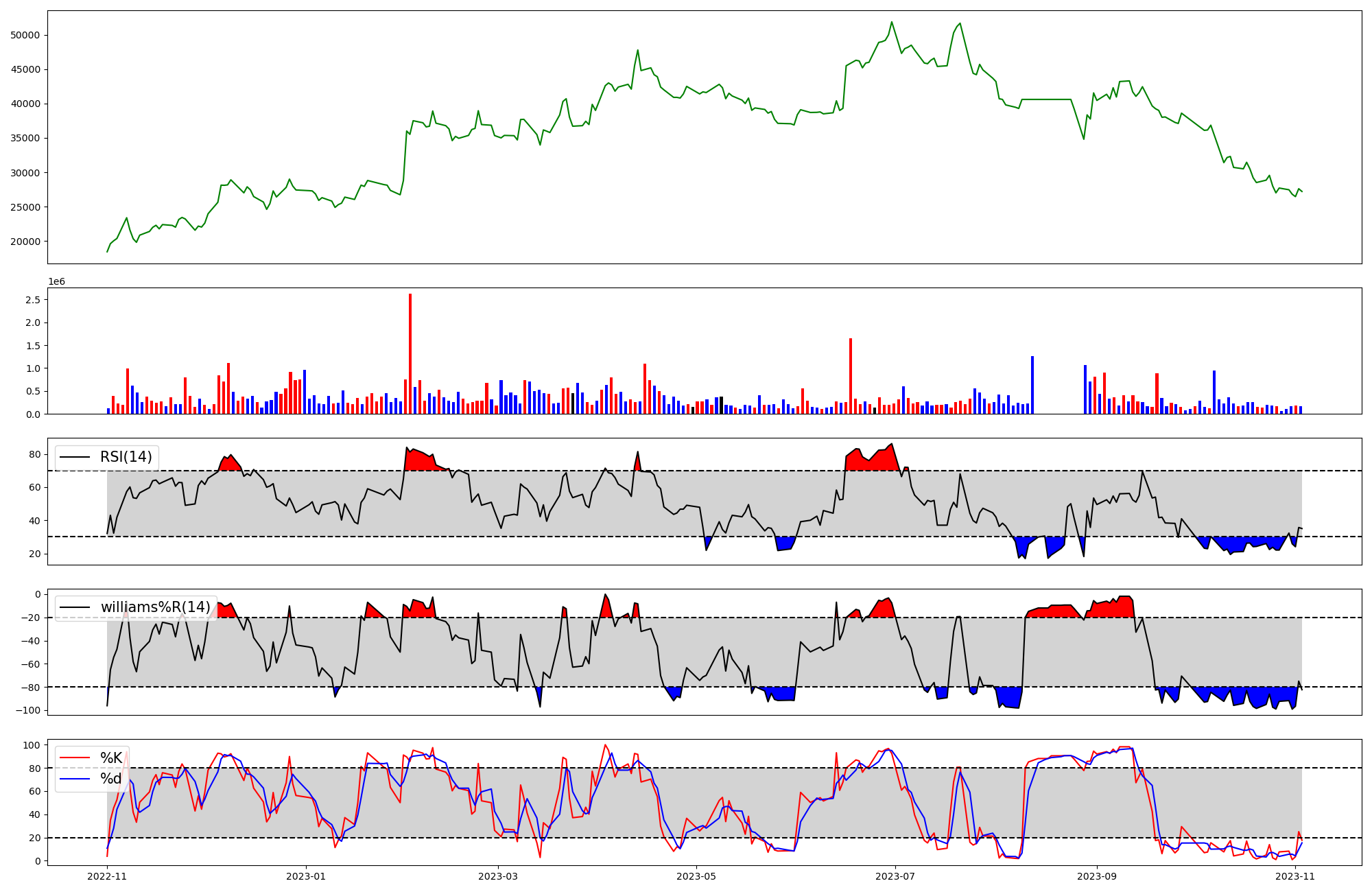Click the 2023-09 x-axis date label
1372x892 pixels.
(1096, 876)
